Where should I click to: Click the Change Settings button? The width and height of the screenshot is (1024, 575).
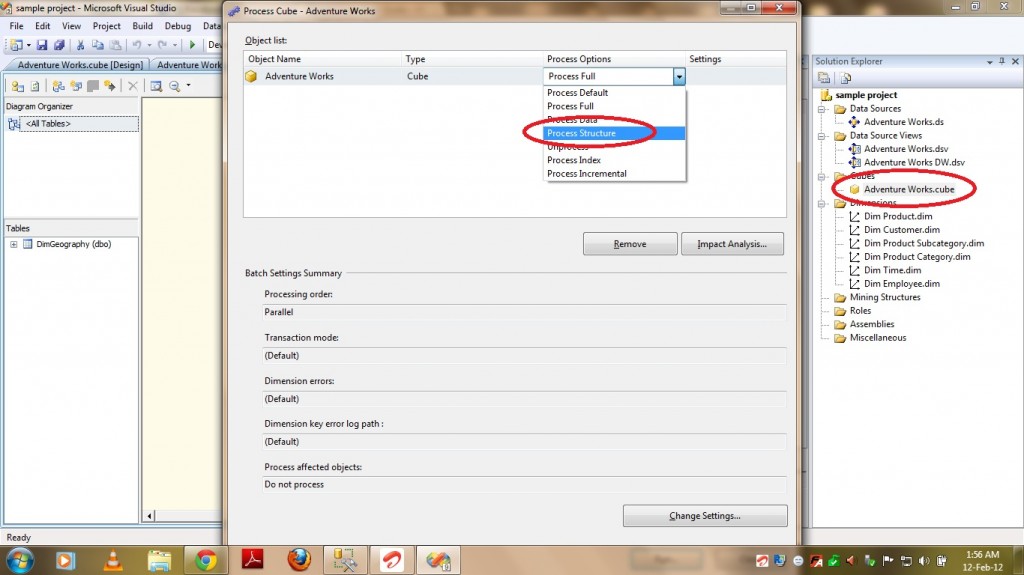705,516
